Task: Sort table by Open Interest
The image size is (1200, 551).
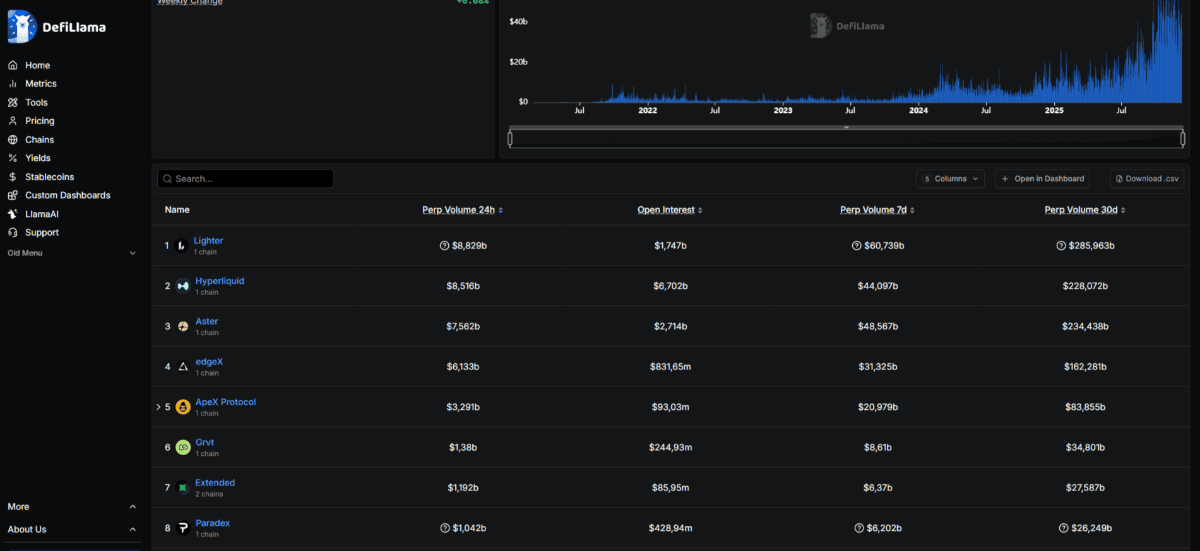Action: coord(670,210)
